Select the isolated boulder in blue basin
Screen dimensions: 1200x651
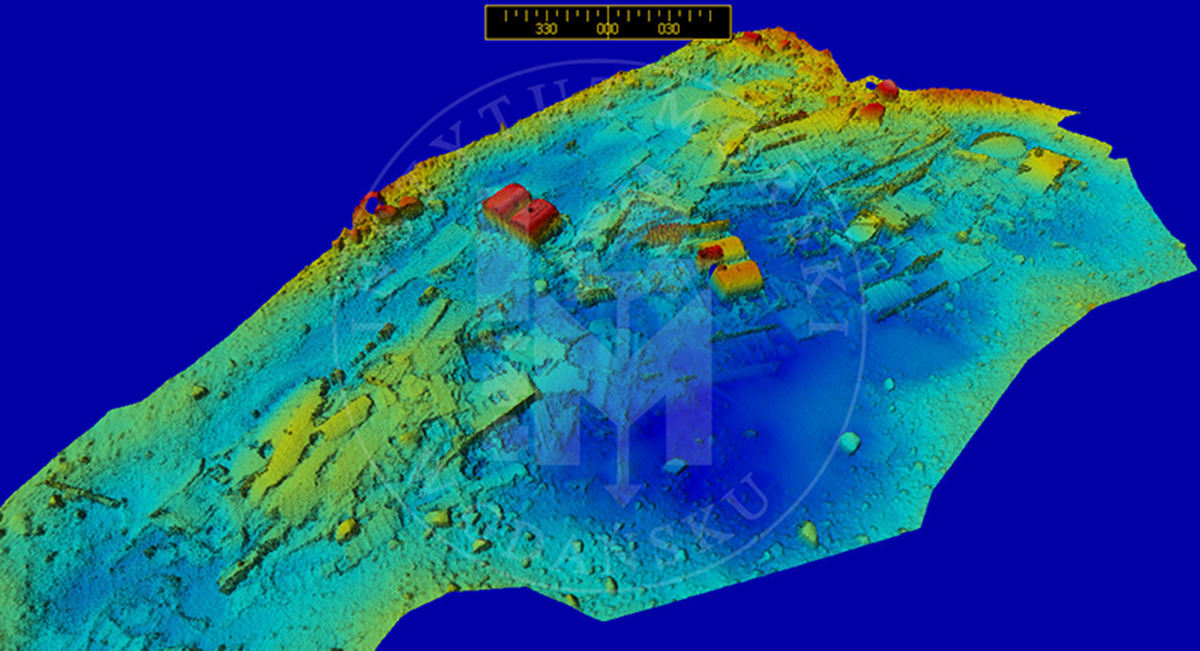point(848,441)
